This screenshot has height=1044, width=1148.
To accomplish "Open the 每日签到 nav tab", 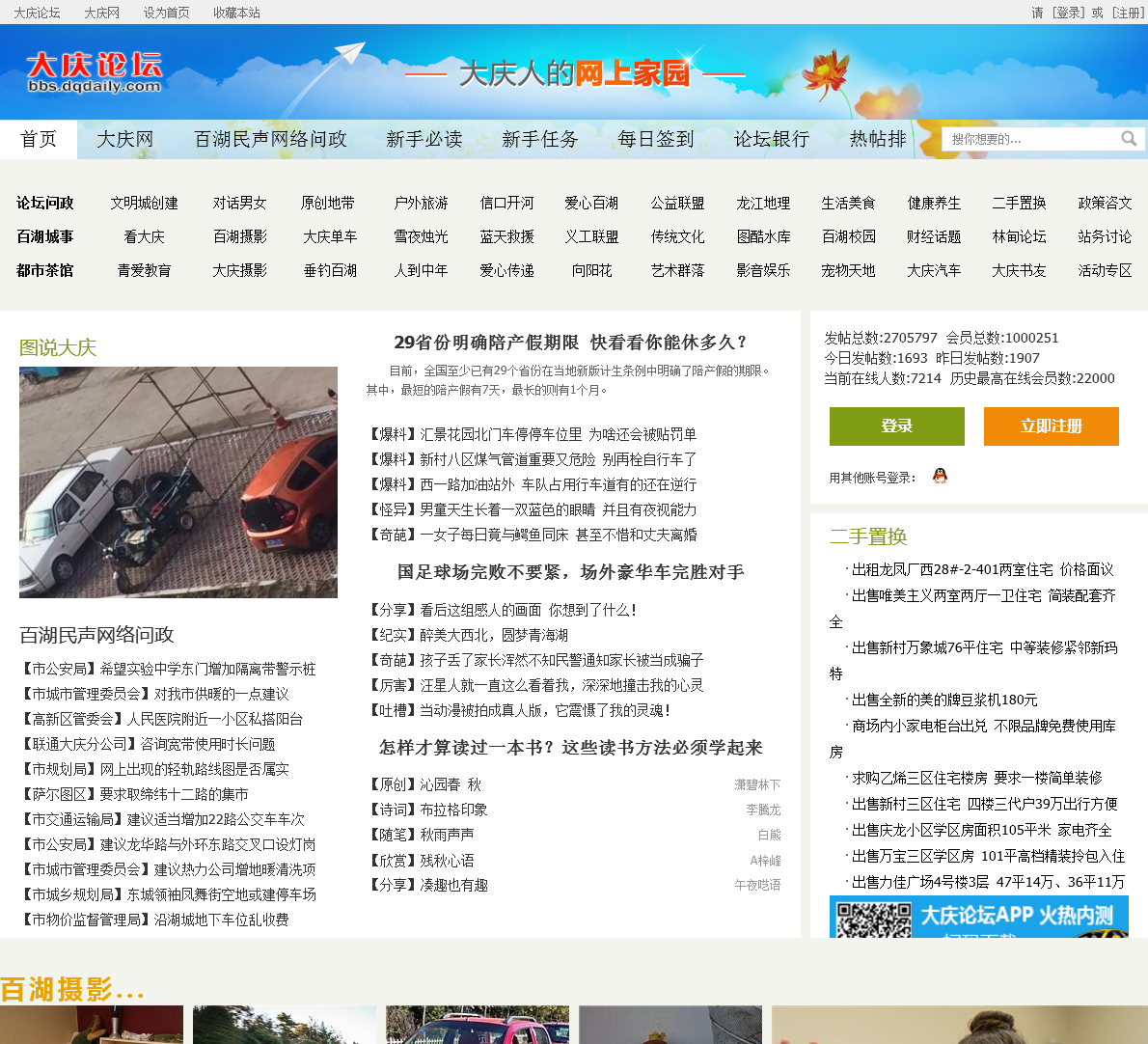I will [x=655, y=139].
